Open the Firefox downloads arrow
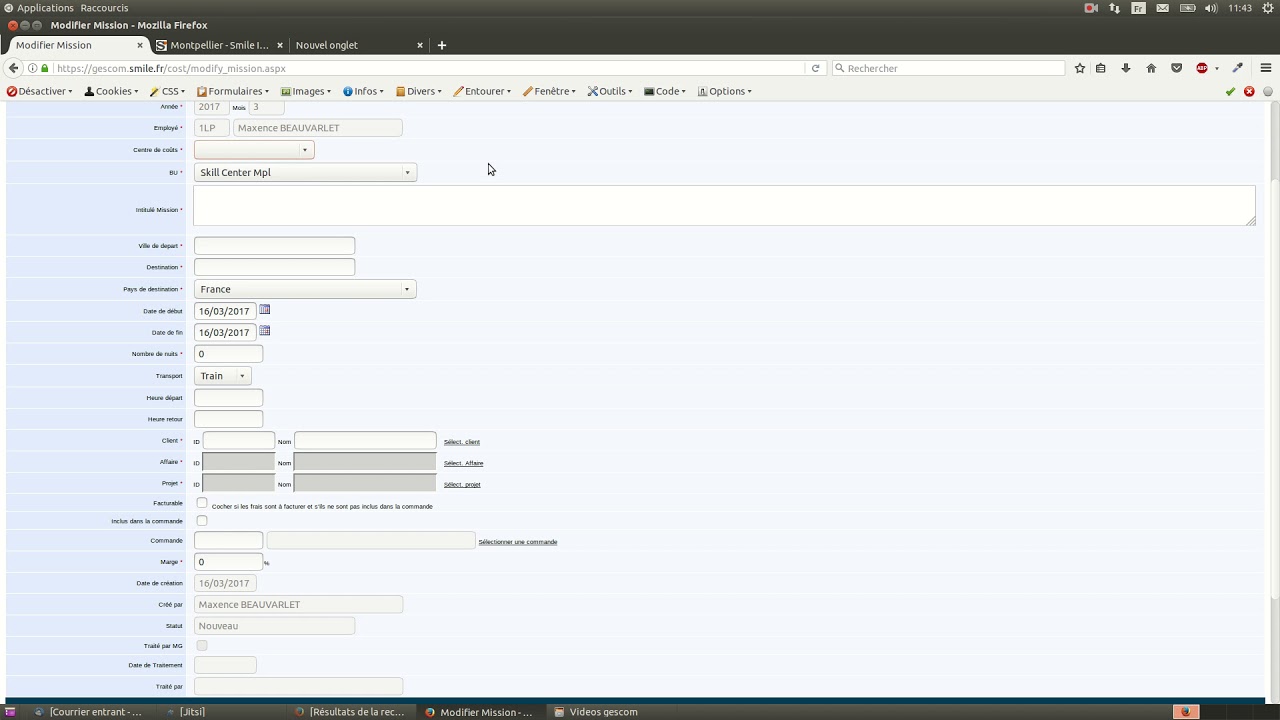 pyautogui.click(x=1126, y=68)
